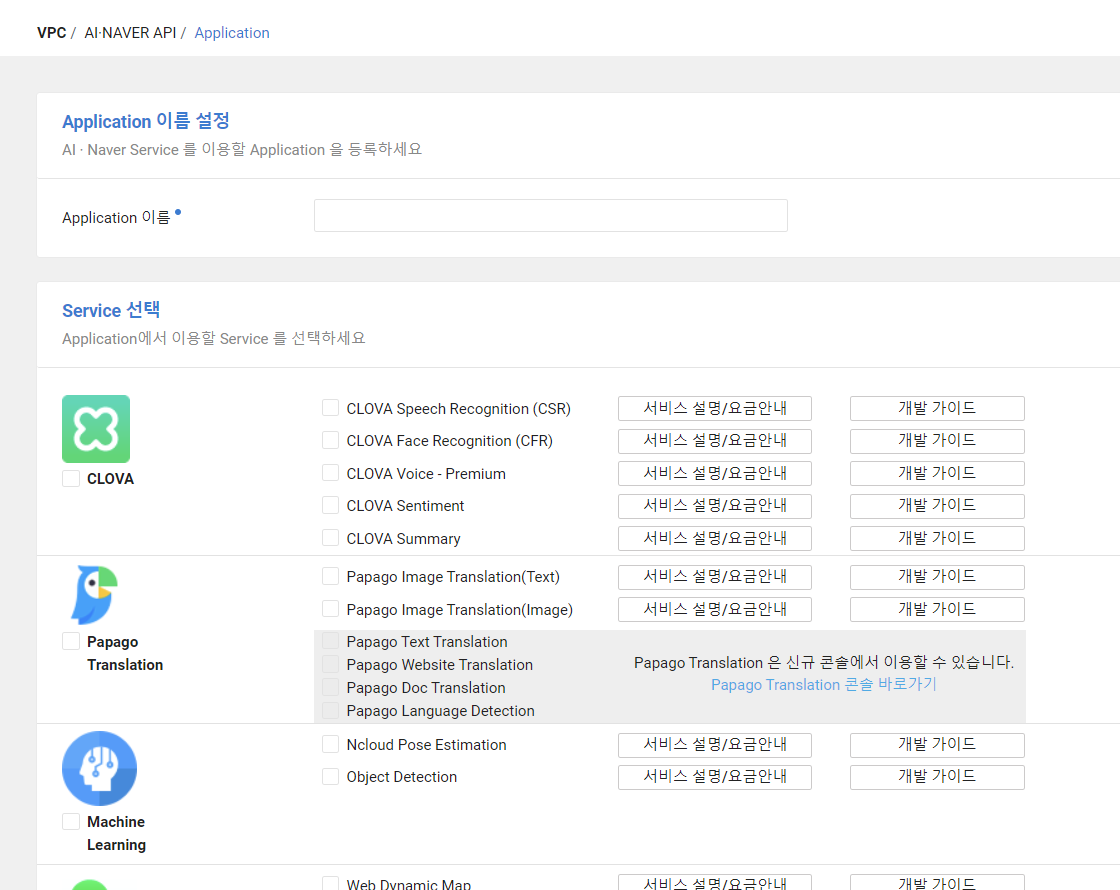The height and width of the screenshot is (890, 1120).
Task: Enable CLOVA Speech Recognition (CSR) checkbox
Action: click(x=330, y=408)
